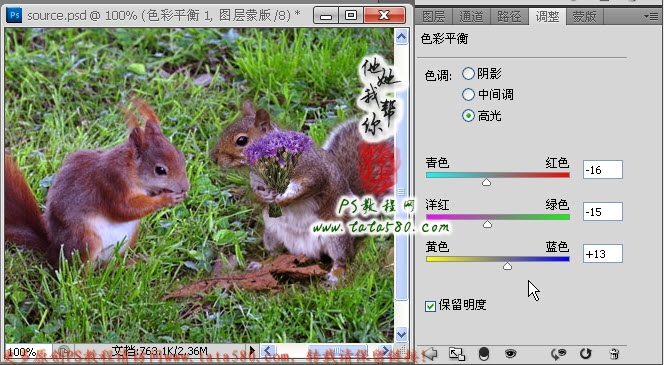Image resolution: width=664 pixels, height=365 pixels.
Task: Click the 红色 slider label
Action: click(x=557, y=163)
